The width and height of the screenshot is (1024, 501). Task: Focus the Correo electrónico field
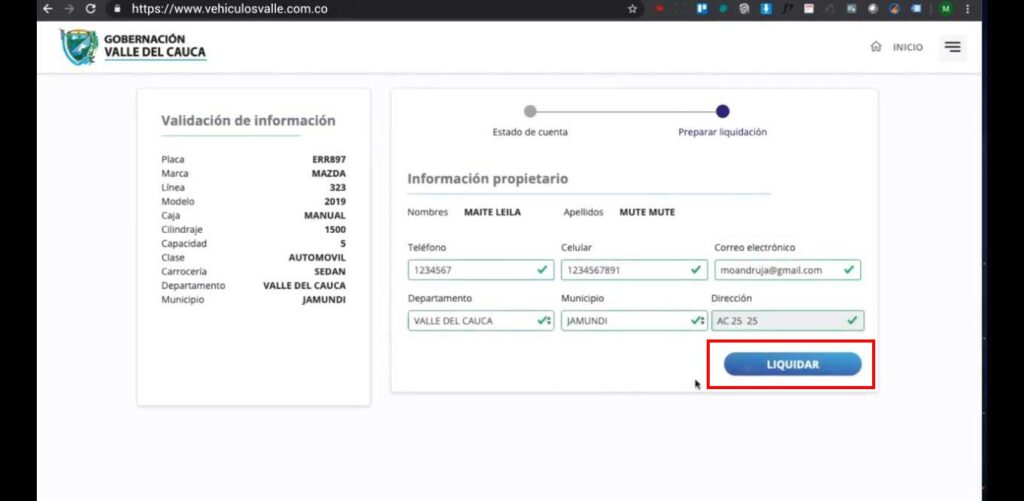click(x=788, y=270)
